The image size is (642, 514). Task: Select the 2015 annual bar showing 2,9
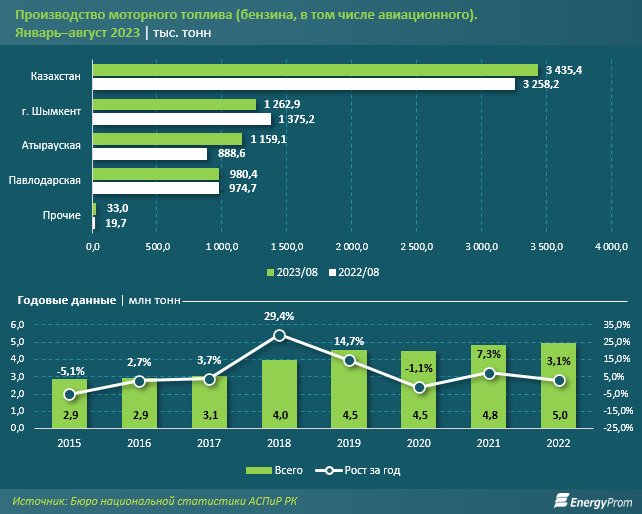click(70, 403)
